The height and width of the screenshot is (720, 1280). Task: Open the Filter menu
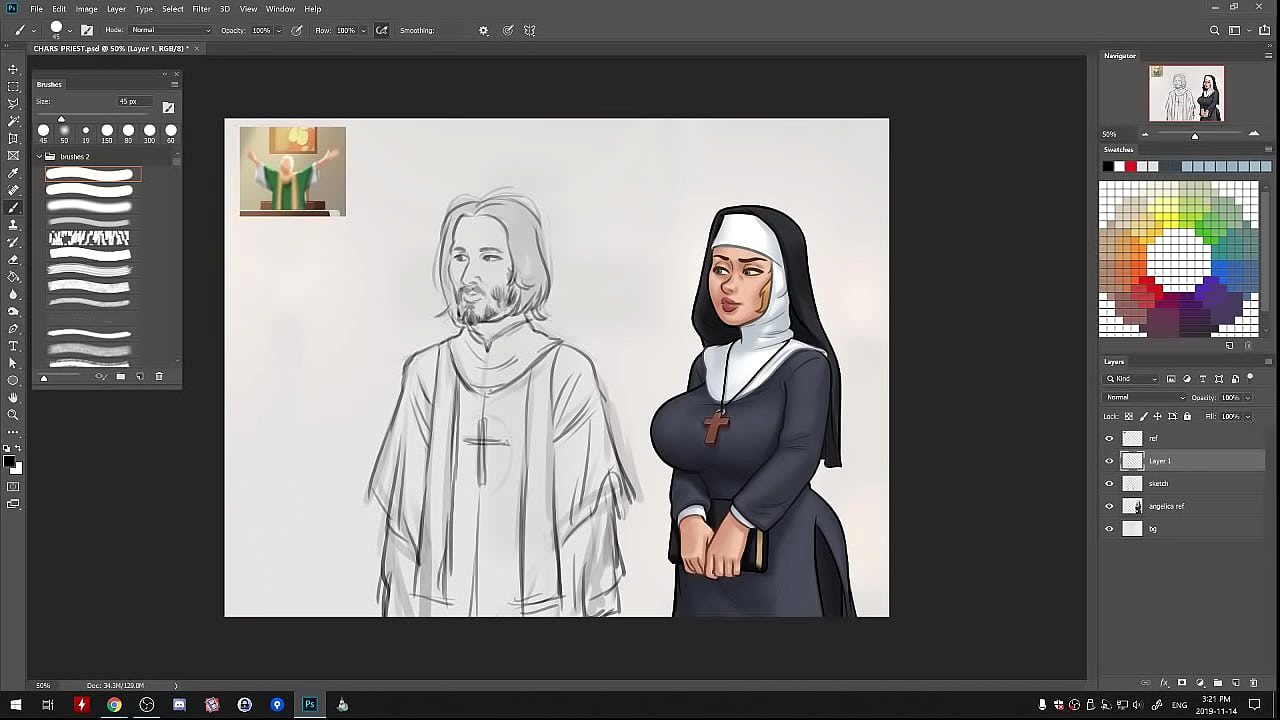click(x=201, y=9)
